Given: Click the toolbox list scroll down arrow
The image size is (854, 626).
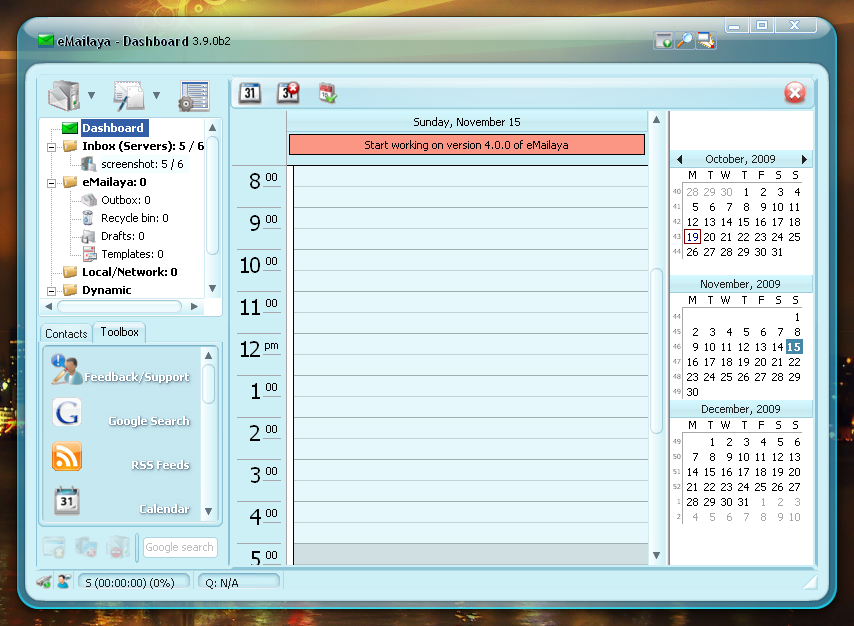Looking at the screenshot, I should (x=208, y=512).
